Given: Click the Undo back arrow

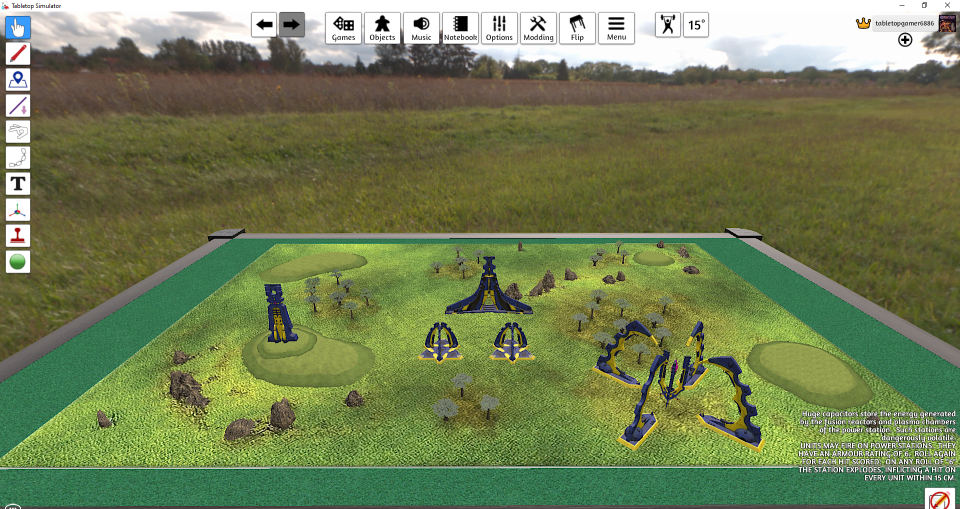Looking at the screenshot, I should (264, 25).
